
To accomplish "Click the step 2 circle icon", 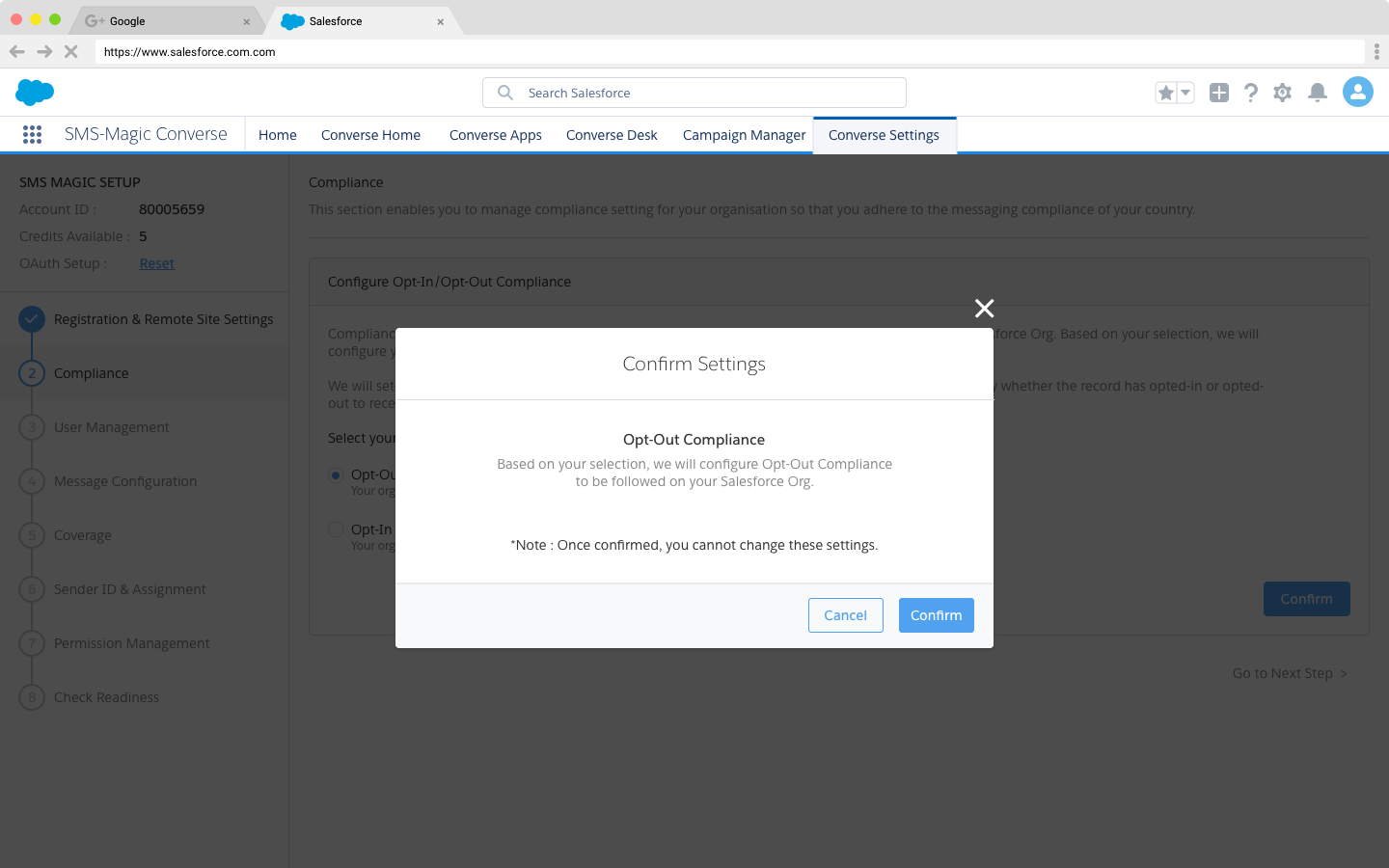I will (x=32, y=373).
